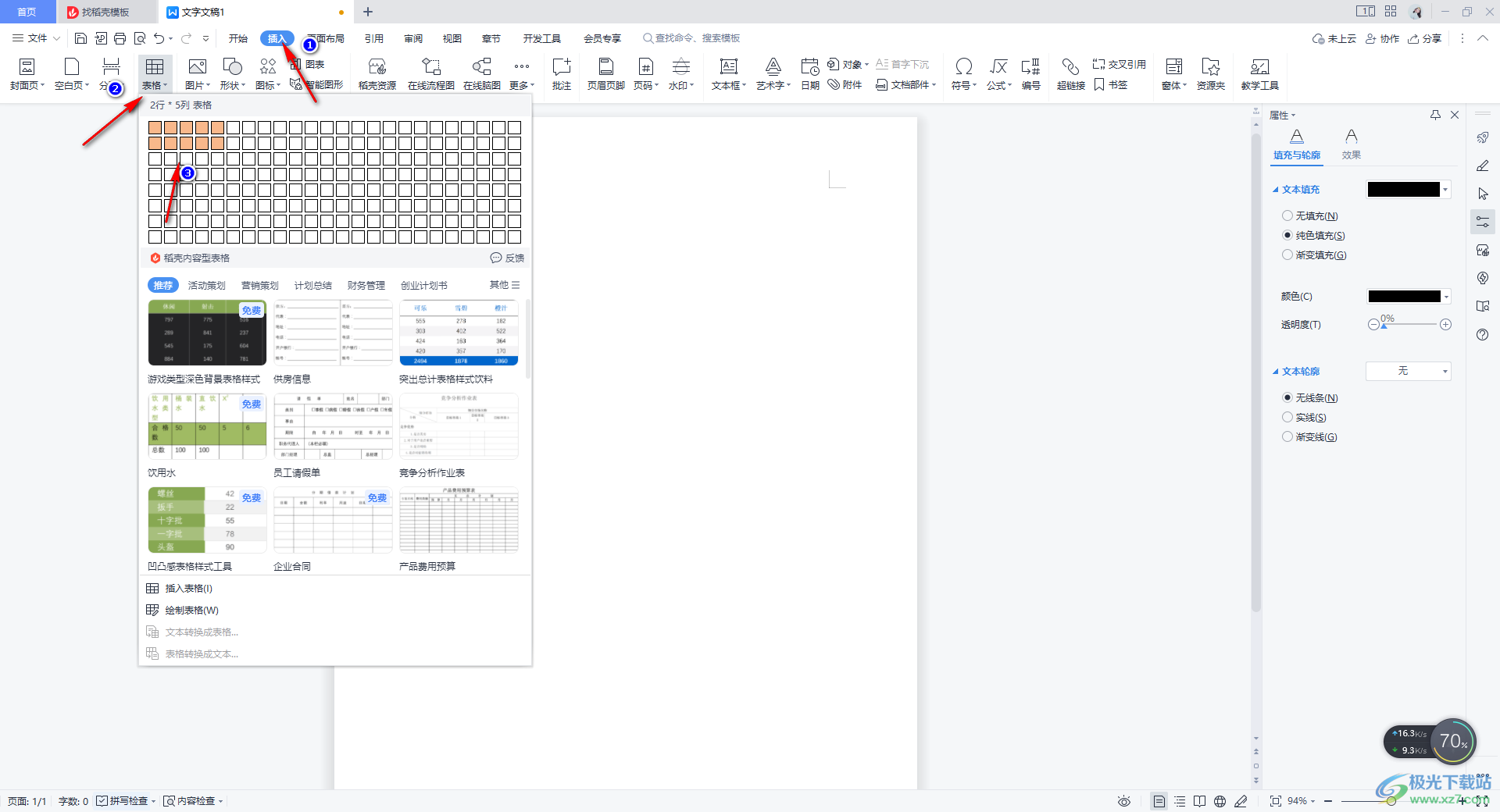Switch to the References (引用) ribbon tab

(374, 38)
